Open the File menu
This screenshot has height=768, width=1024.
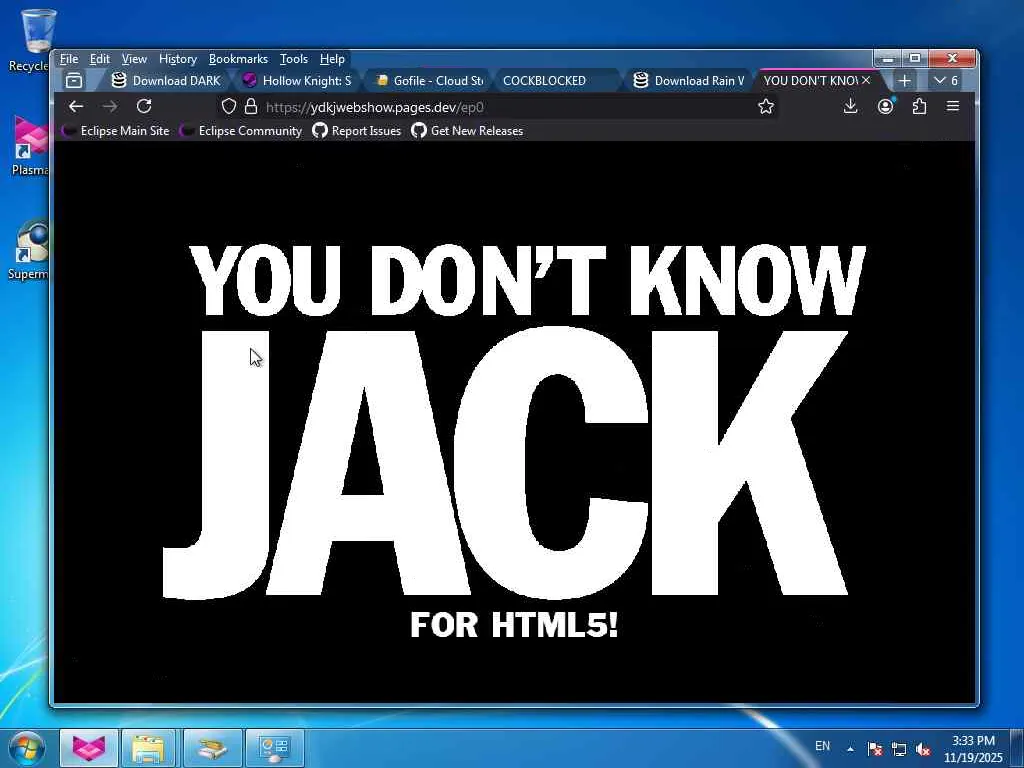69,59
